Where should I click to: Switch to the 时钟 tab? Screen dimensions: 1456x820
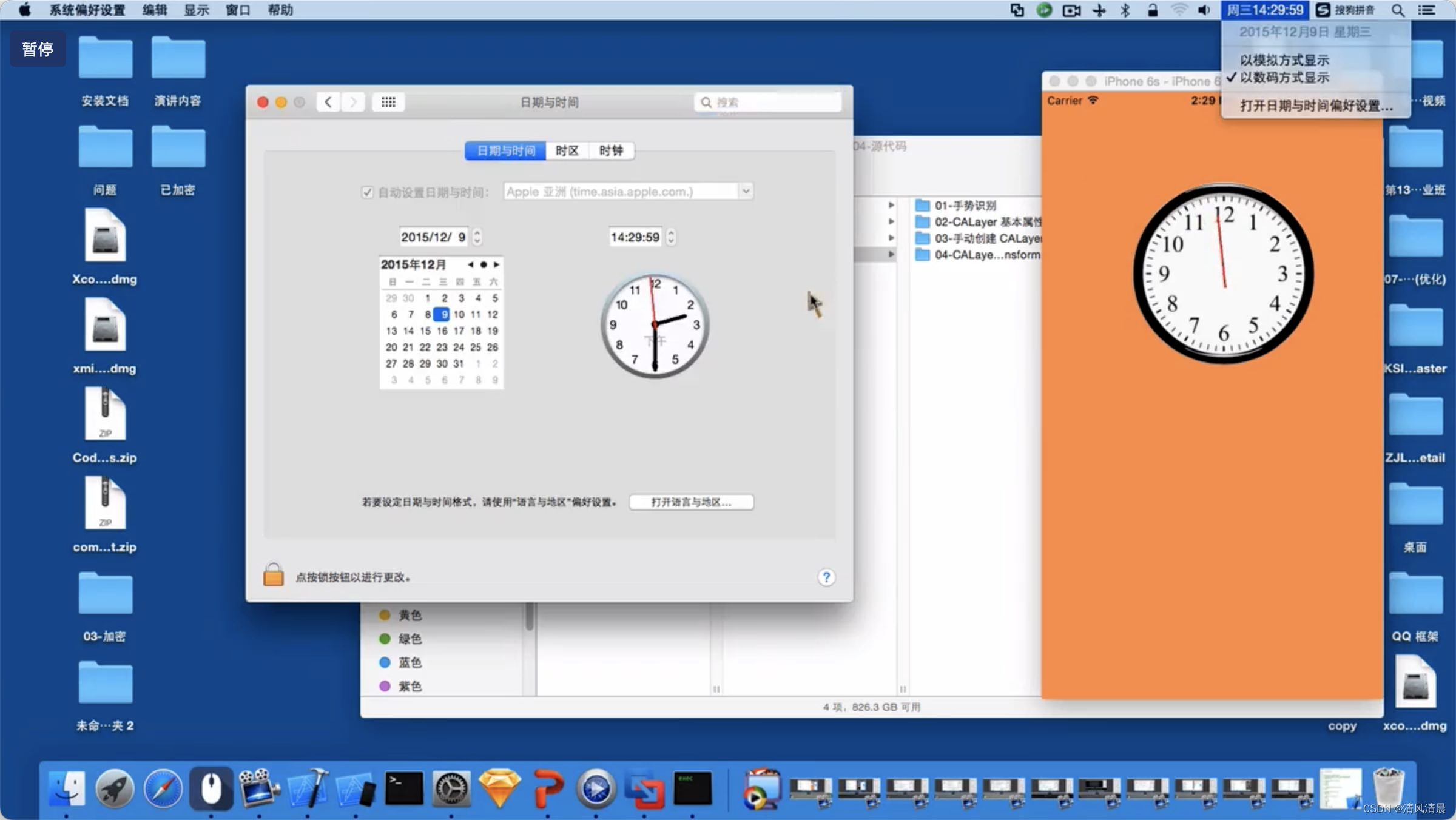(x=611, y=150)
